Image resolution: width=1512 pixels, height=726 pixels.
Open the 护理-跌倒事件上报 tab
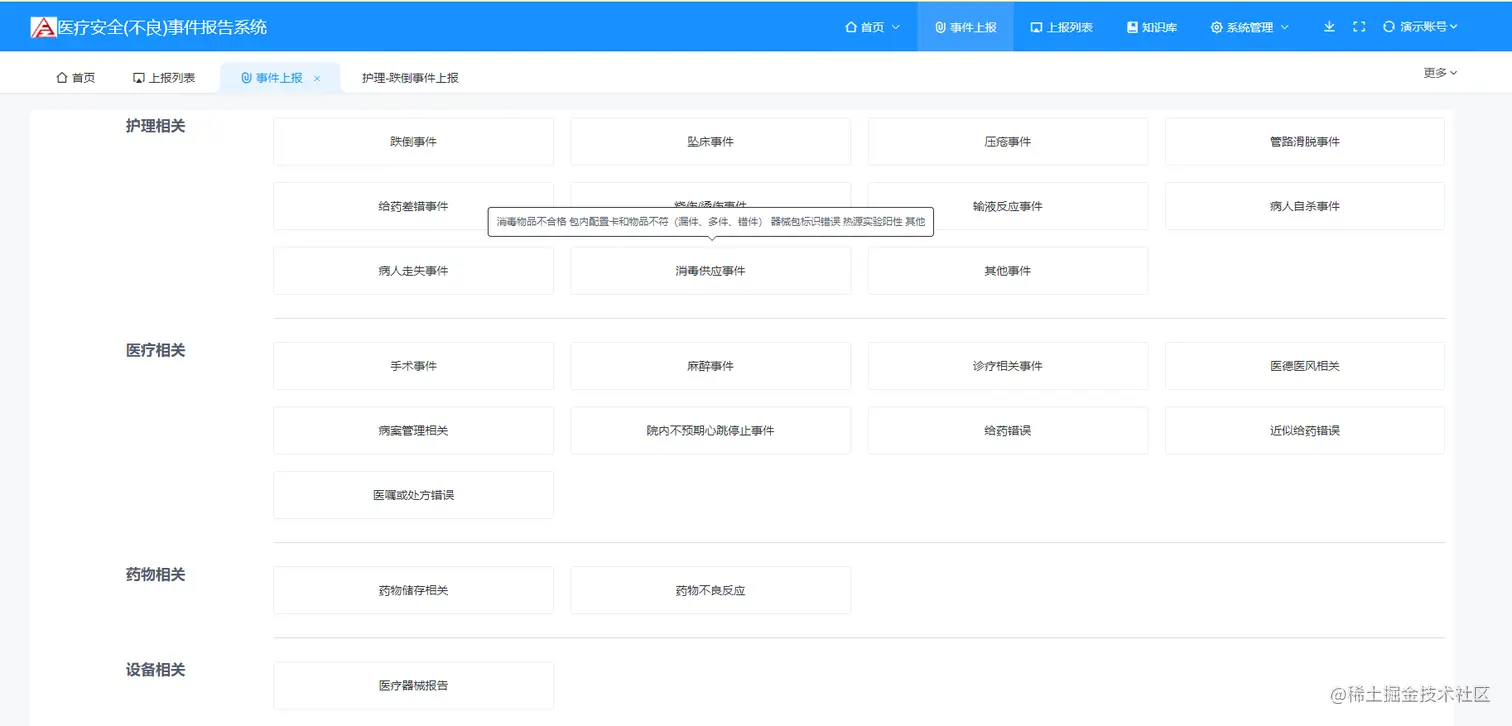410,76
